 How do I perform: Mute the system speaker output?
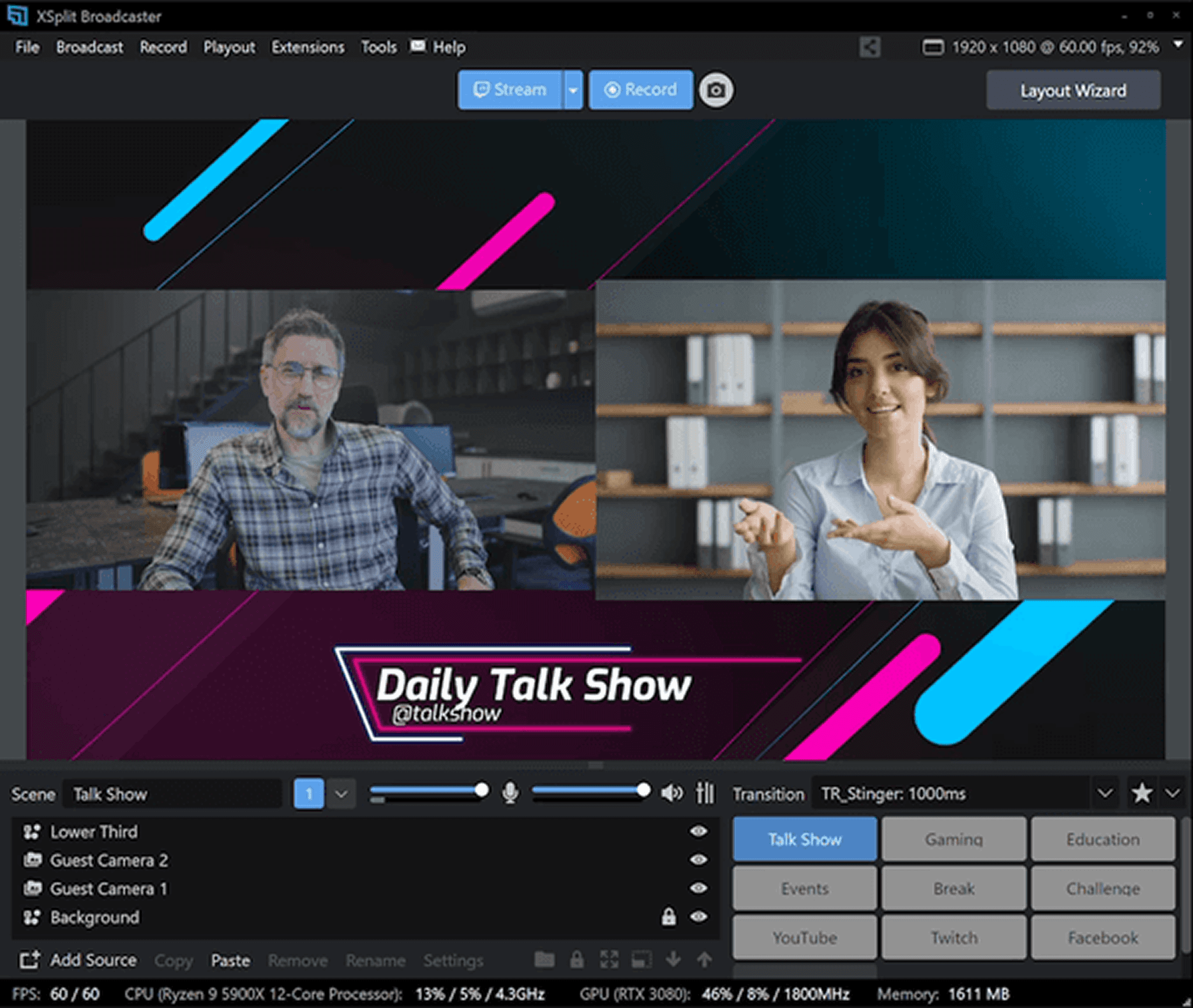(672, 792)
